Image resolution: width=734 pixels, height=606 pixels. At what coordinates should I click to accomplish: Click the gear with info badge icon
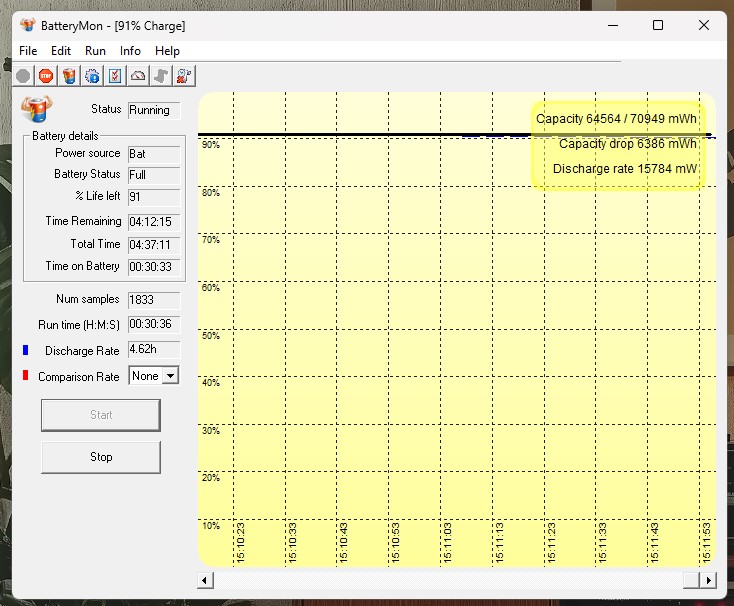tap(92, 76)
